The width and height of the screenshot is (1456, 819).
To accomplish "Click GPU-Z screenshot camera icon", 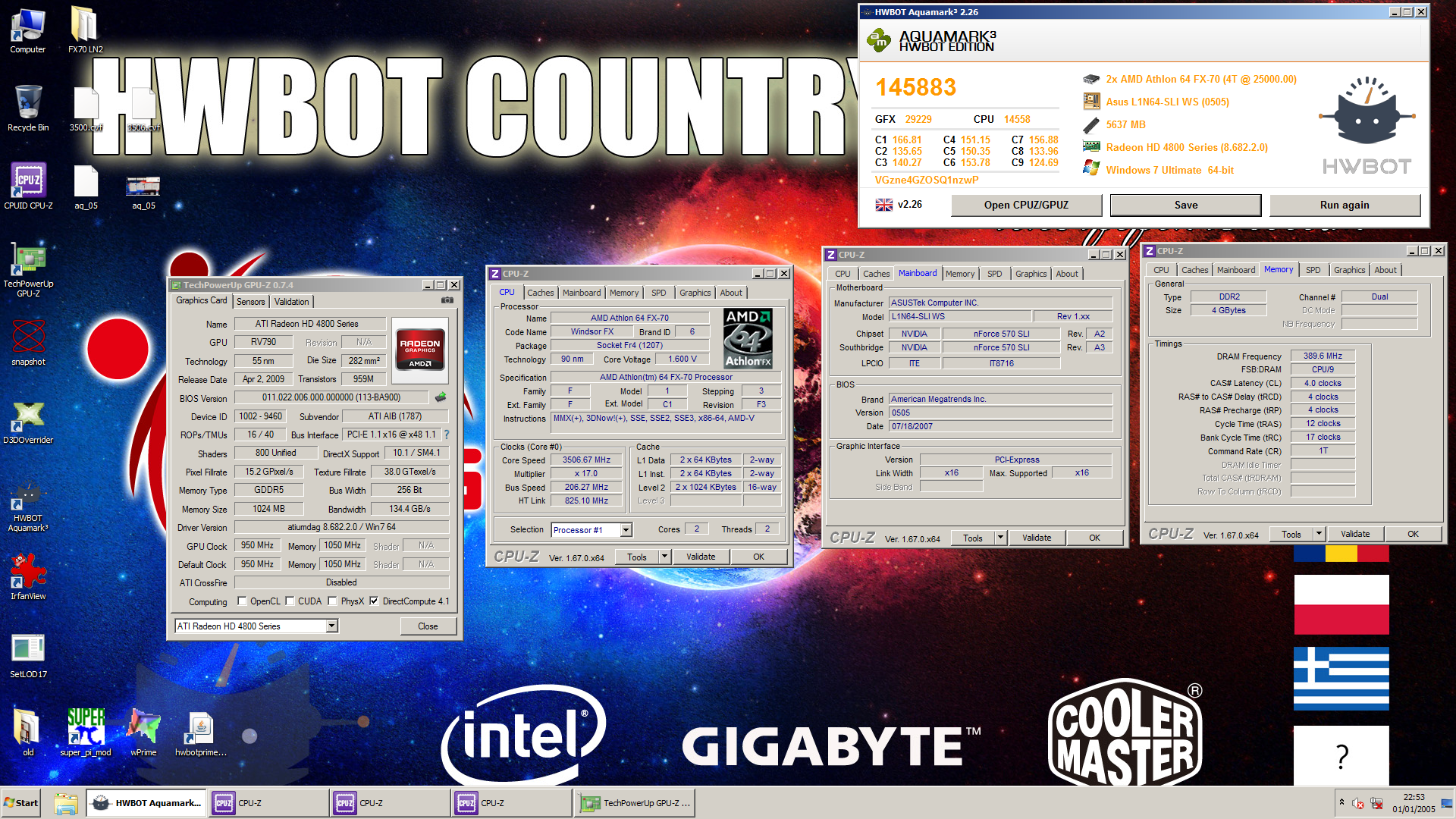I will tap(447, 300).
